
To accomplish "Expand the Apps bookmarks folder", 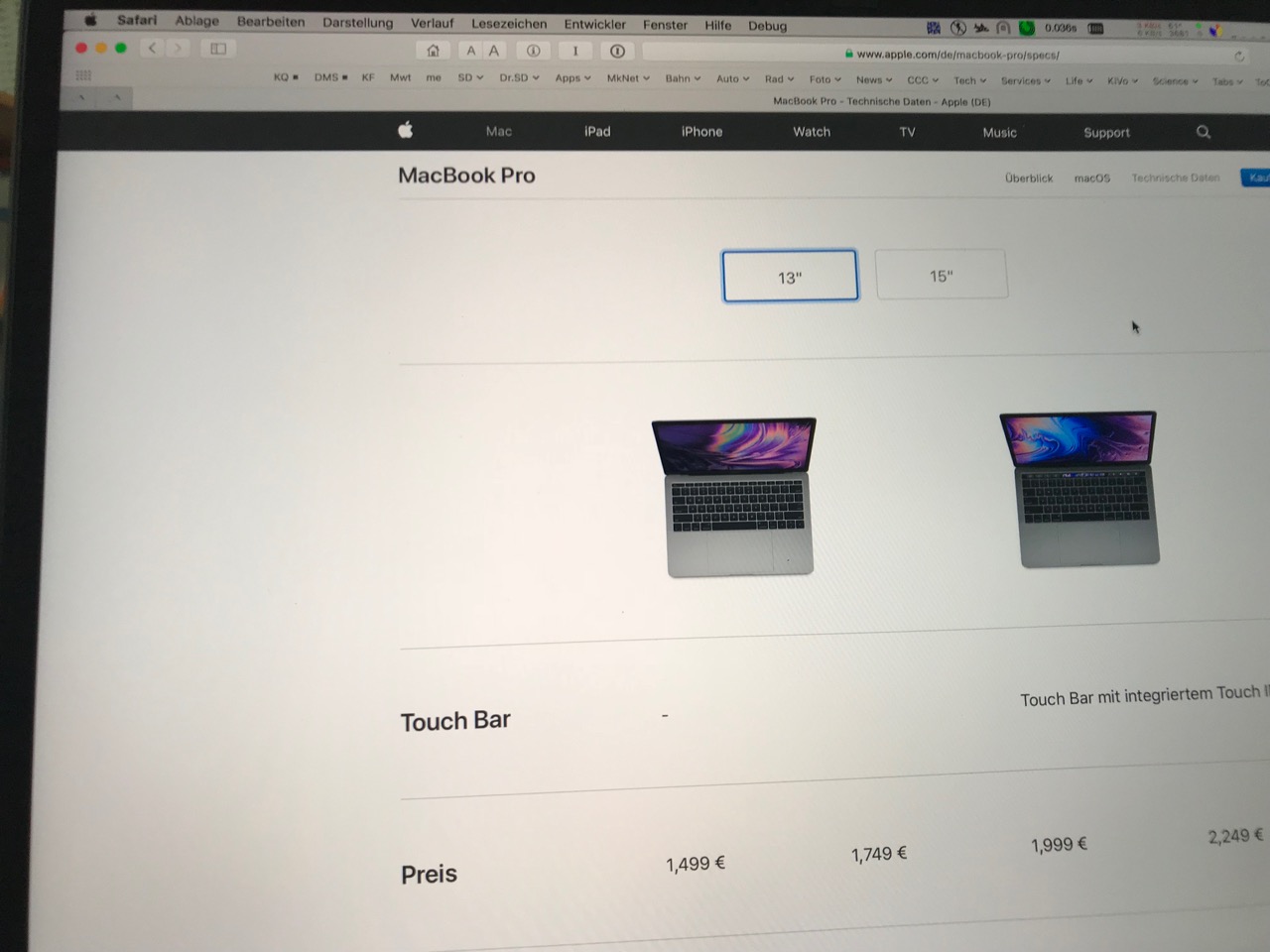I will tap(572, 77).
